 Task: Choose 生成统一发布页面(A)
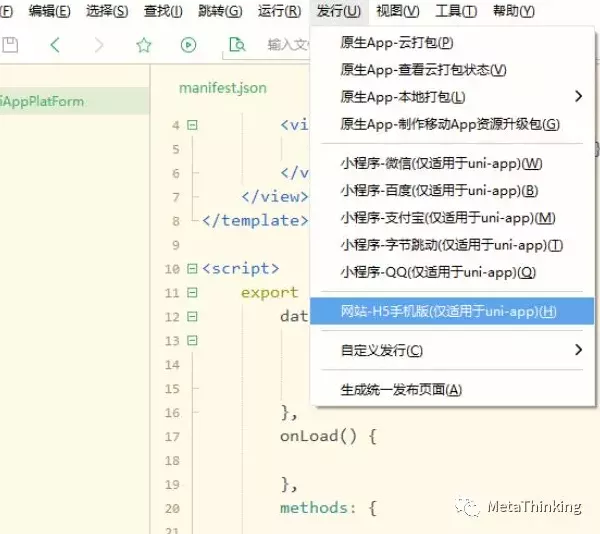pyautogui.click(x=452, y=390)
